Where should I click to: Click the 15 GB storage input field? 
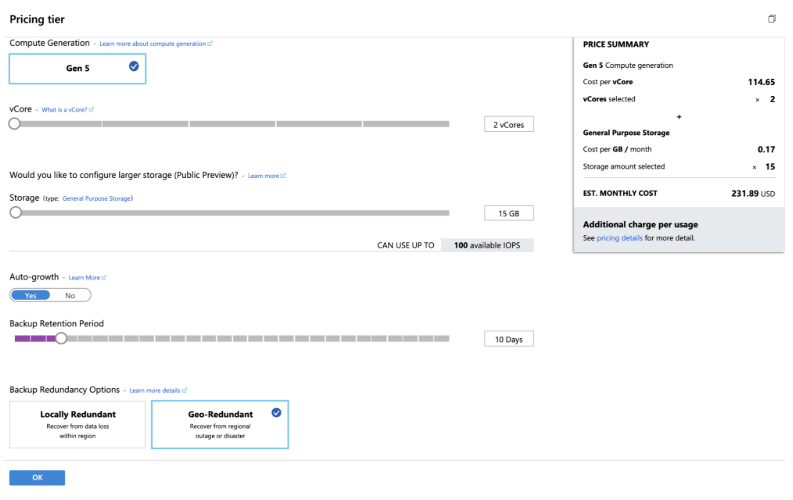508,213
